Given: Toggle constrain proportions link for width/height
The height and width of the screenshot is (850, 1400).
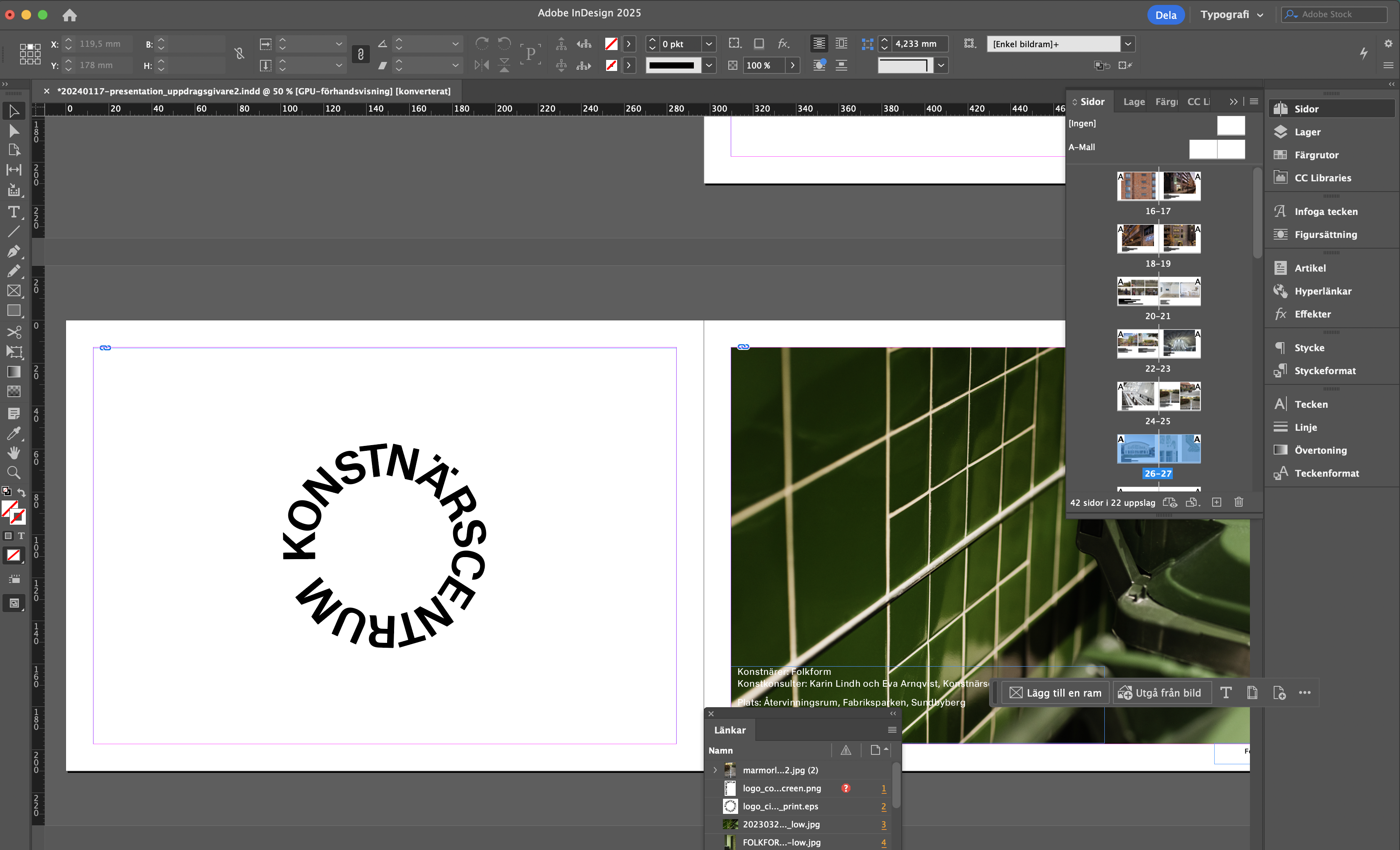Looking at the screenshot, I should point(239,54).
